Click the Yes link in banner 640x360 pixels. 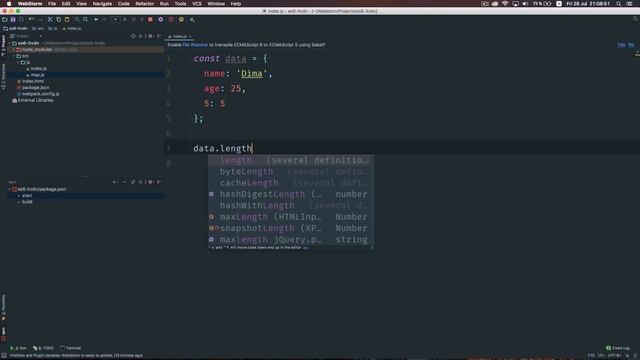tap(621, 45)
